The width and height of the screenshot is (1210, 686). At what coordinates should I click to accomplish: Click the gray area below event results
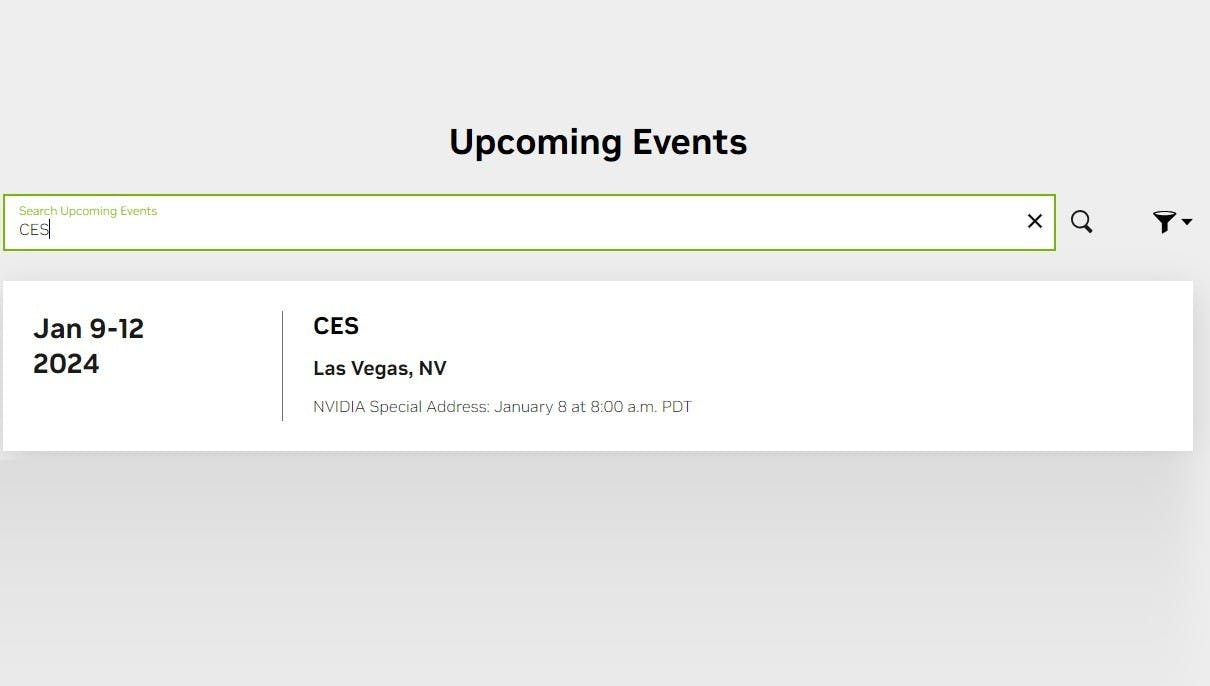point(600,570)
